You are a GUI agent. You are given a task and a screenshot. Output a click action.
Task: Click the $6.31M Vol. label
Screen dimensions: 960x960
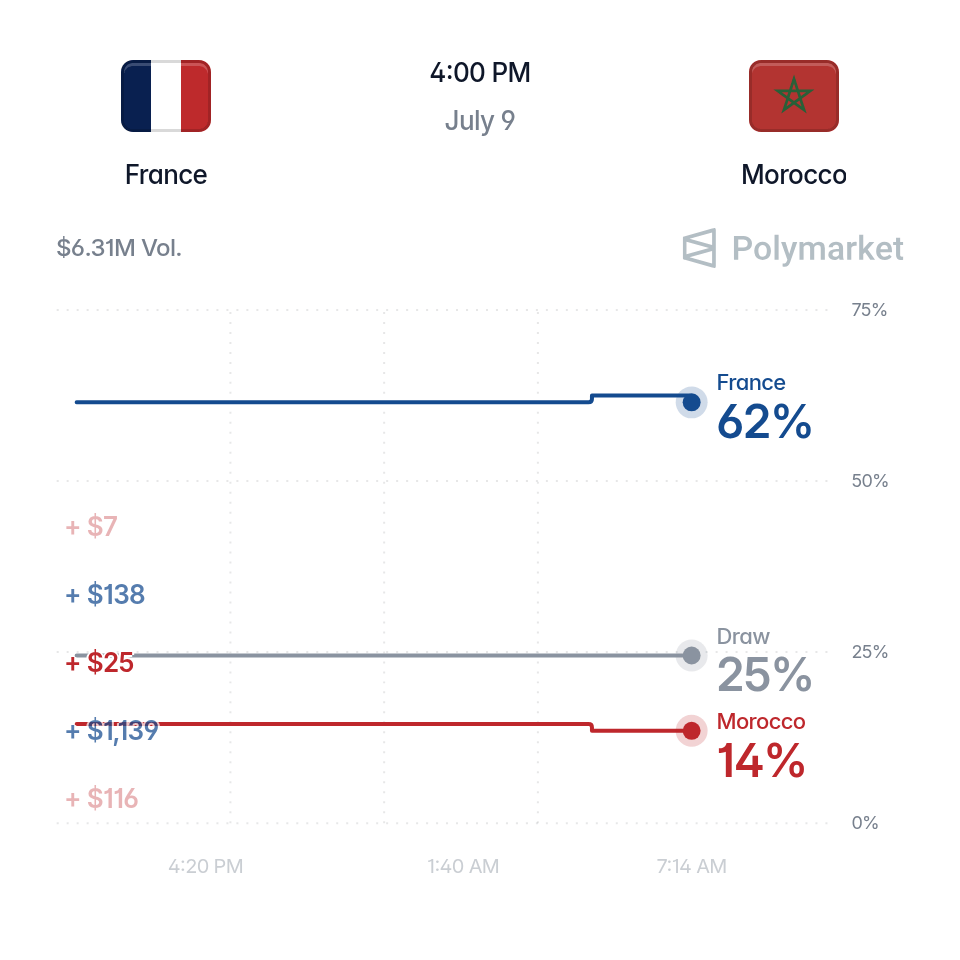click(x=119, y=248)
